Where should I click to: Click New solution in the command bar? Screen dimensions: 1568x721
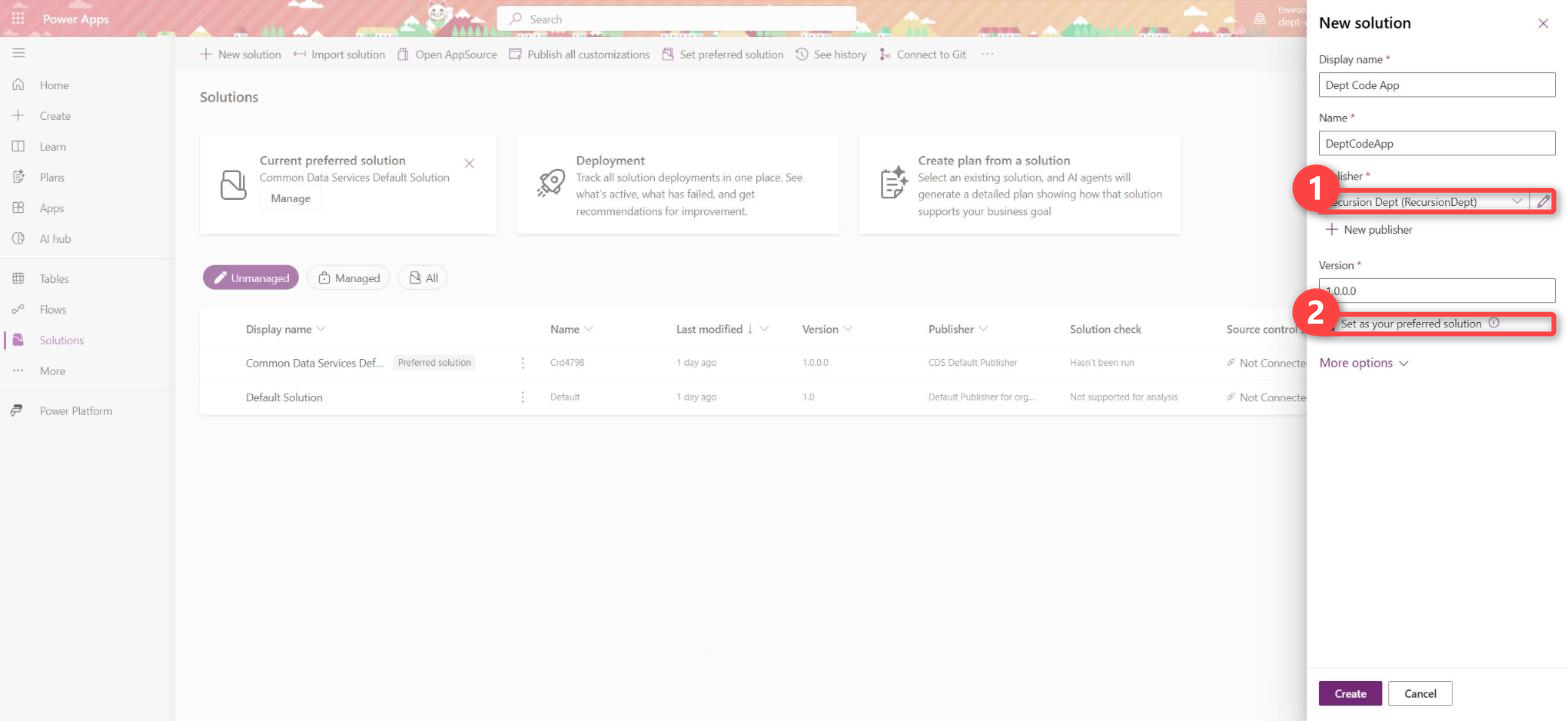241,55
